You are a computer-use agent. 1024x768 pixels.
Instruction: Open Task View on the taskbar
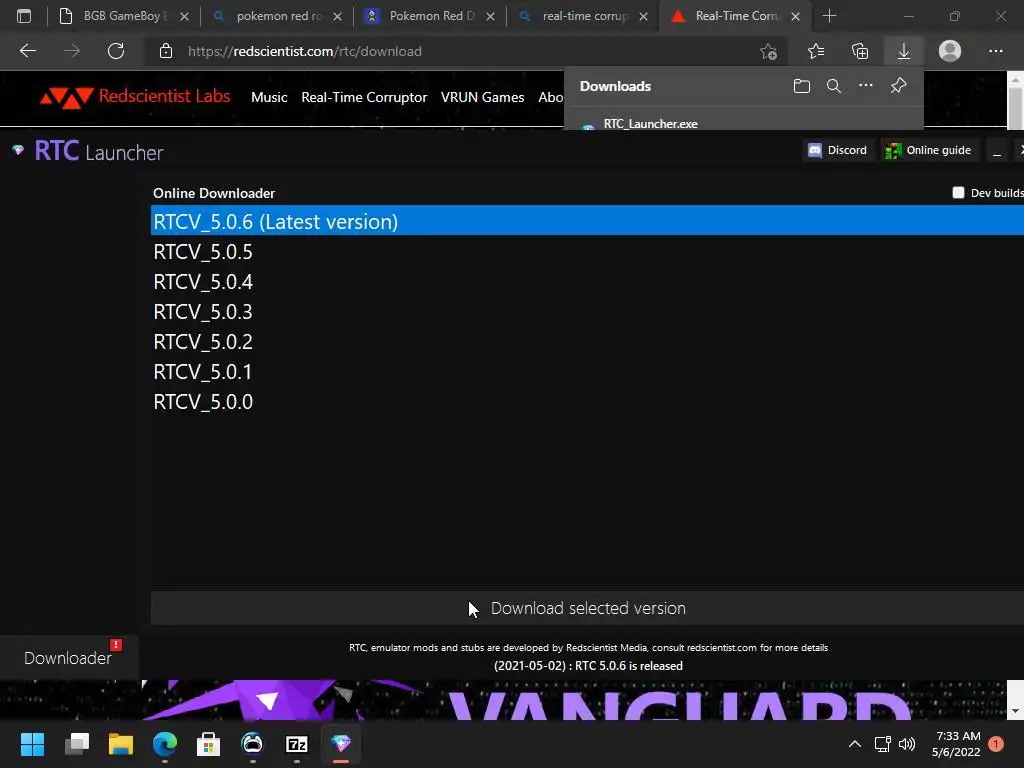tap(77, 744)
